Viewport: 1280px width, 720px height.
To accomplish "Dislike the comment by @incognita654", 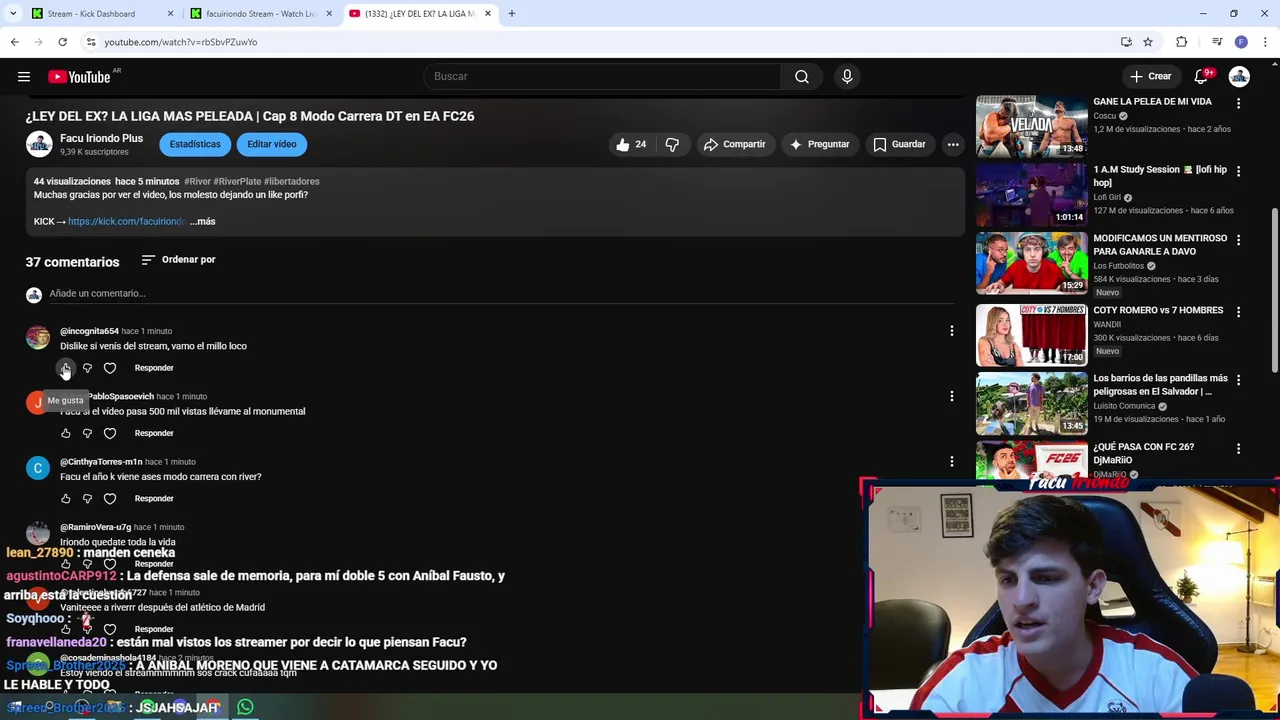I will 87,368.
